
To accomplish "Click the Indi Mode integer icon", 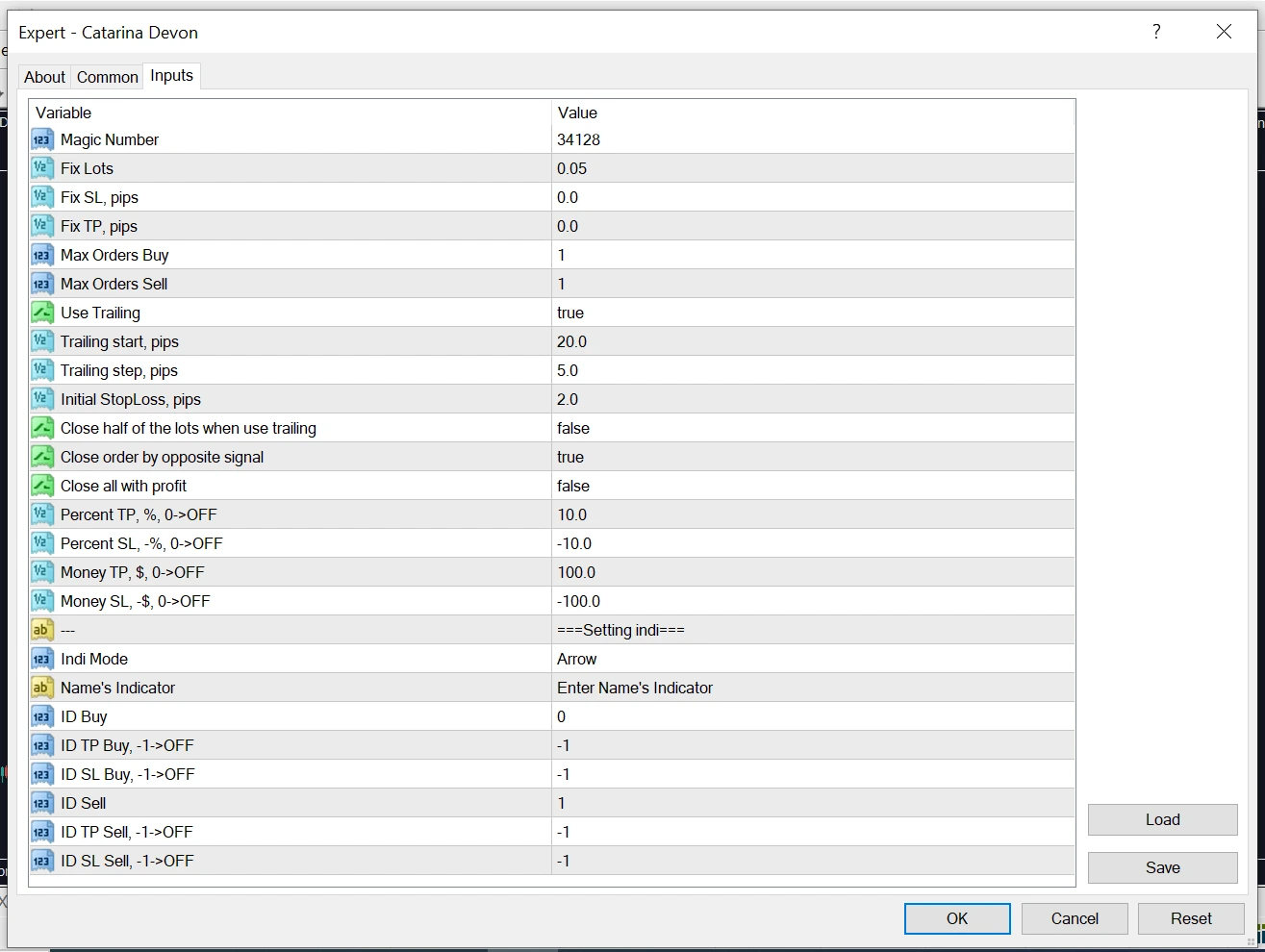I will (x=41, y=659).
